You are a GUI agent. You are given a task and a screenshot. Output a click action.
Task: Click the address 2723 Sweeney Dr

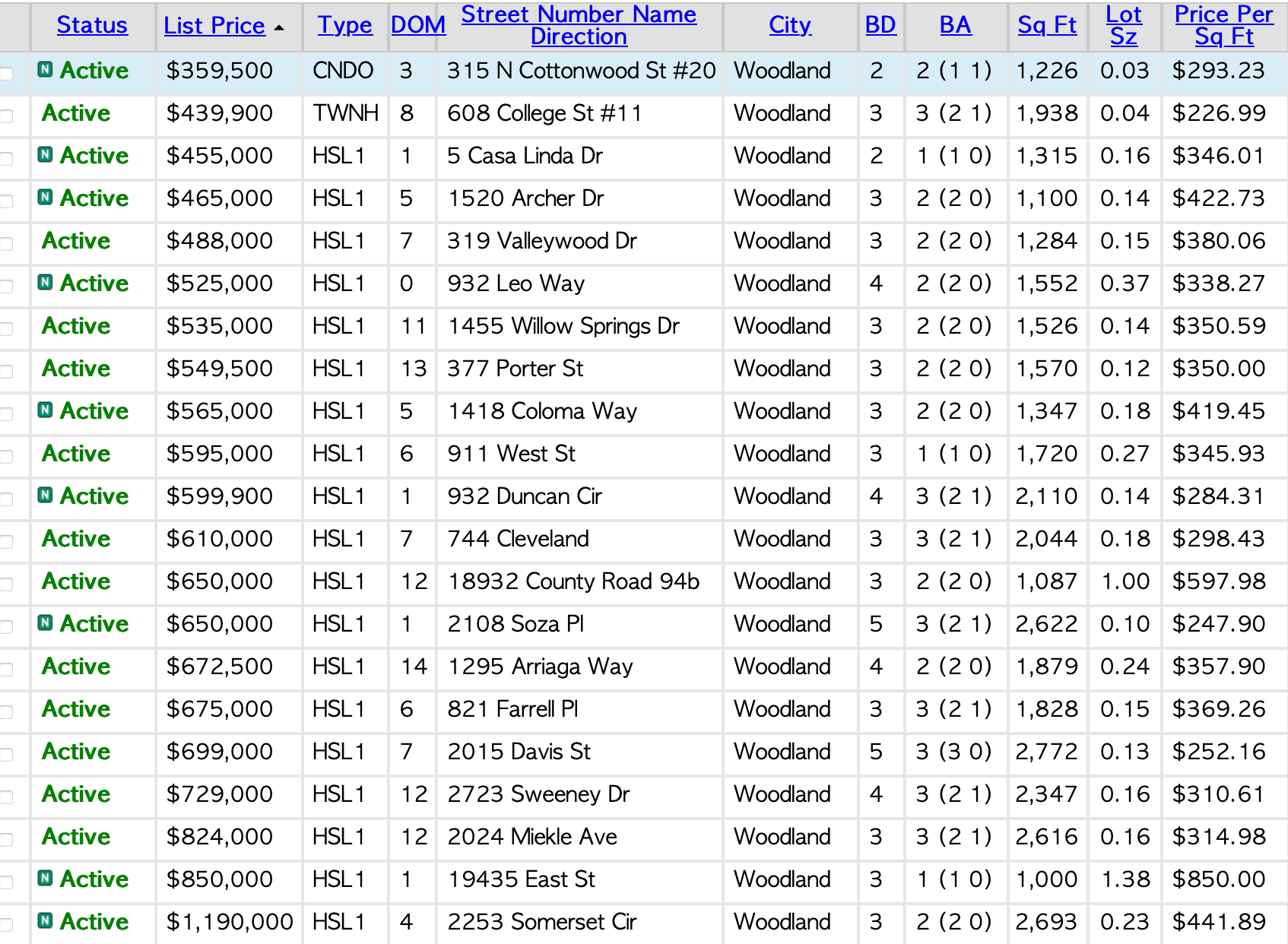tap(538, 794)
